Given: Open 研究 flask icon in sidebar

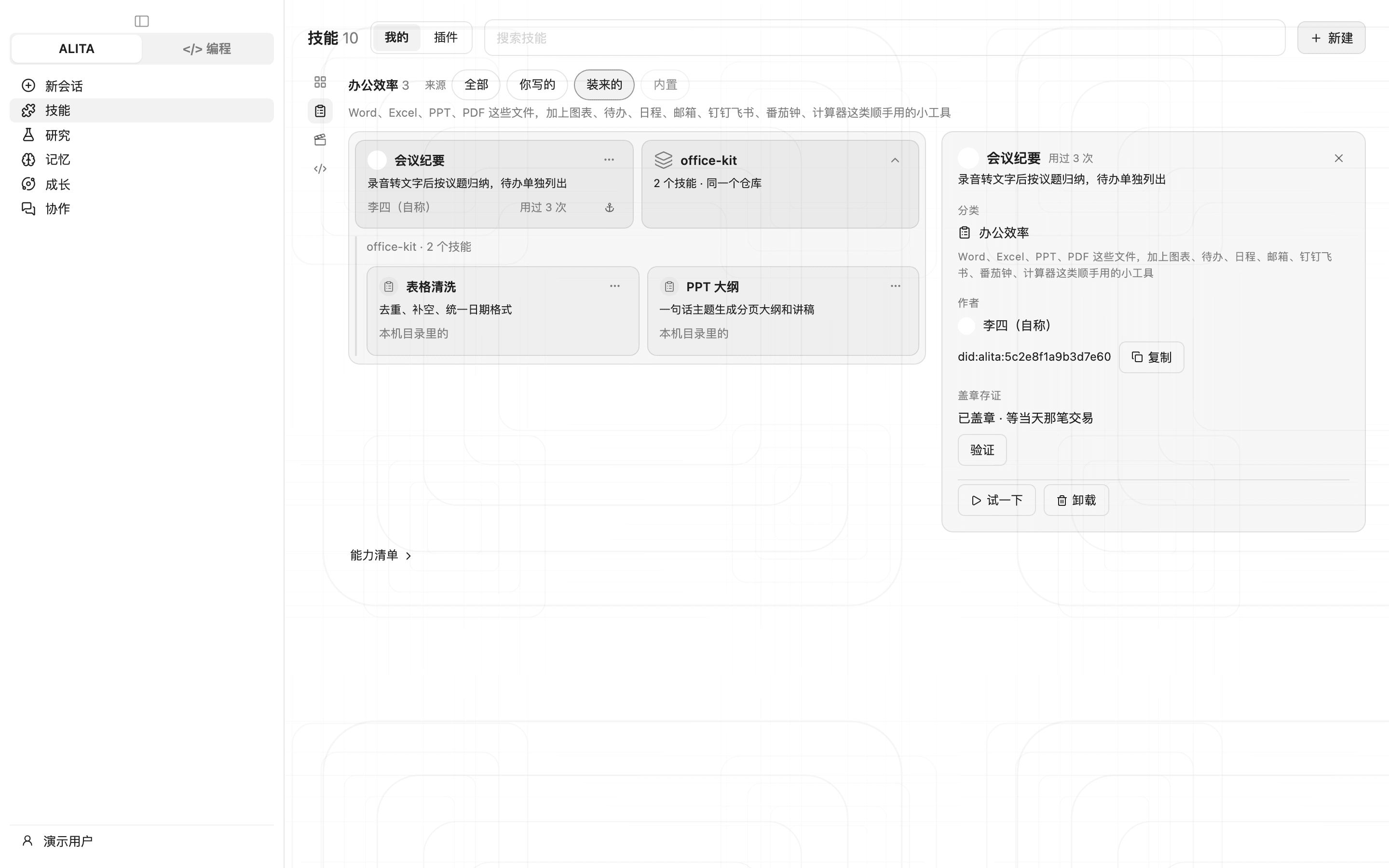Looking at the screenshot, I should click(28, 135).
